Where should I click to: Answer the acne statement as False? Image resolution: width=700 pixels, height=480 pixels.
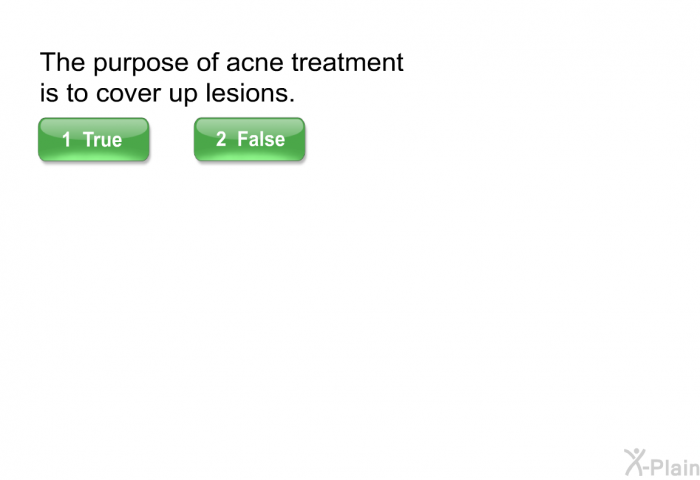point(250,139)
